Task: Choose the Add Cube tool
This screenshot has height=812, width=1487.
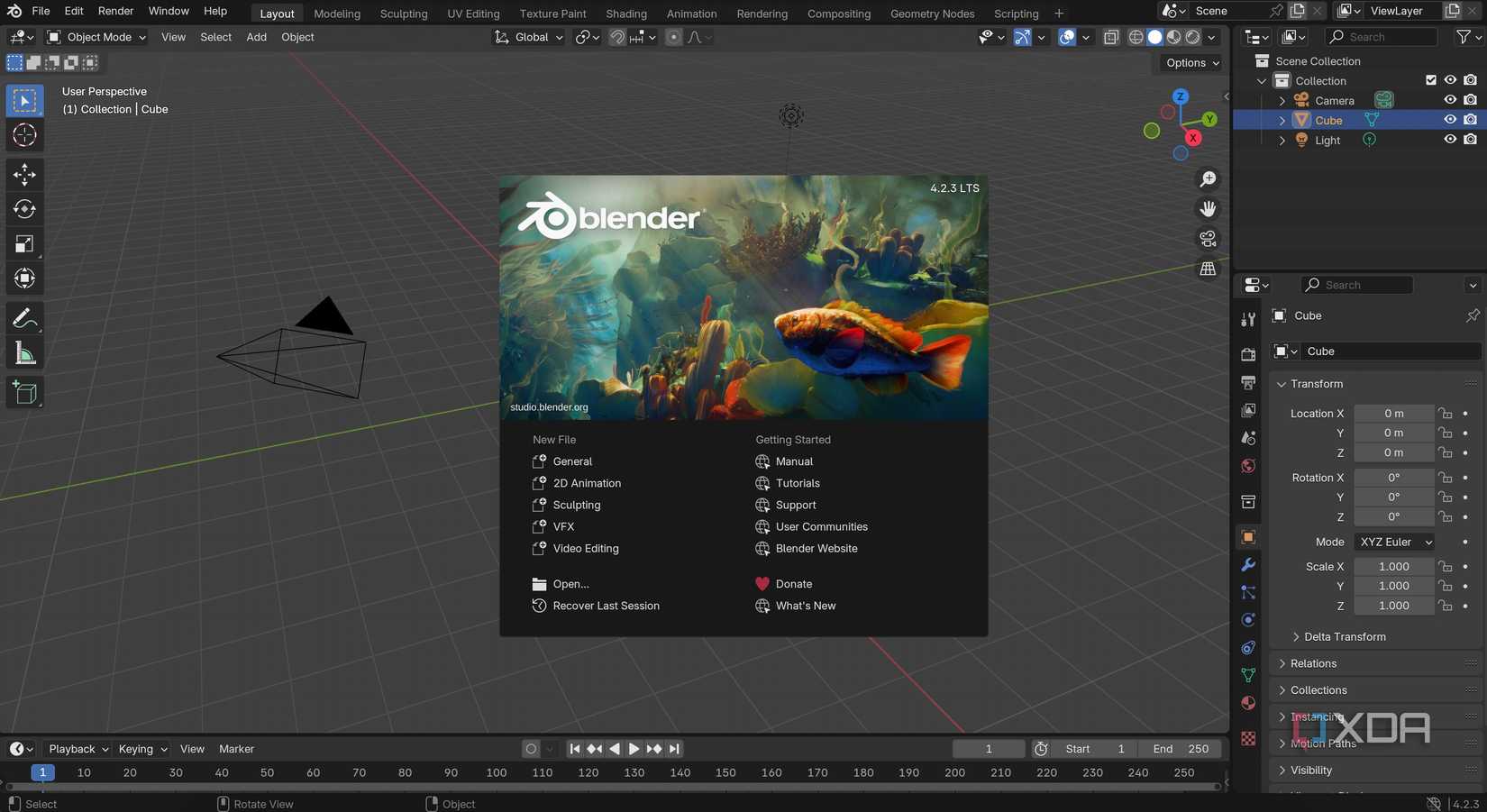Action: 24,392
